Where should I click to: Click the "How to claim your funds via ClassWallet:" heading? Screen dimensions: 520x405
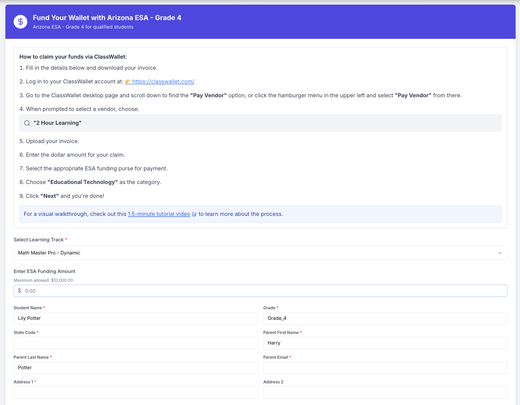(73, 57)
